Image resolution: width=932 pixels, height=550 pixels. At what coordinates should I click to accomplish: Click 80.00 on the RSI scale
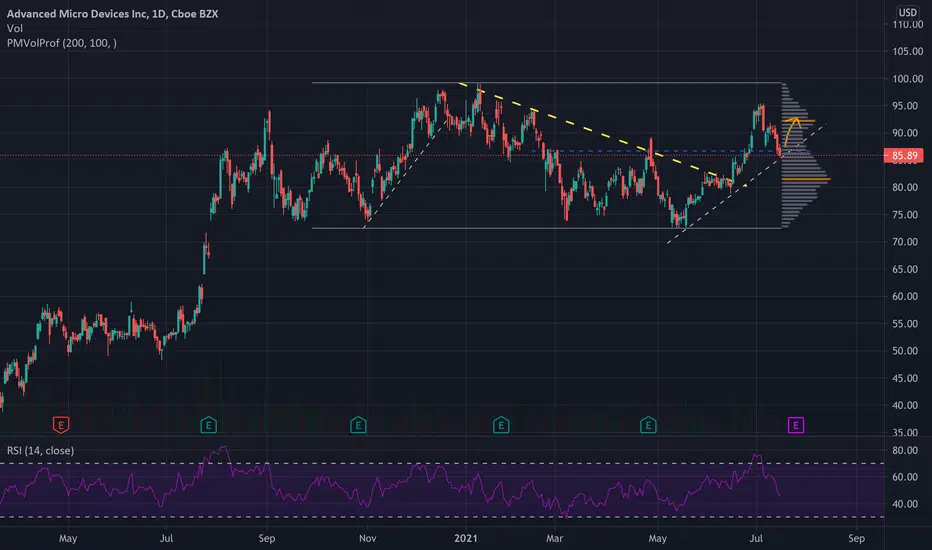pos(905,450)
